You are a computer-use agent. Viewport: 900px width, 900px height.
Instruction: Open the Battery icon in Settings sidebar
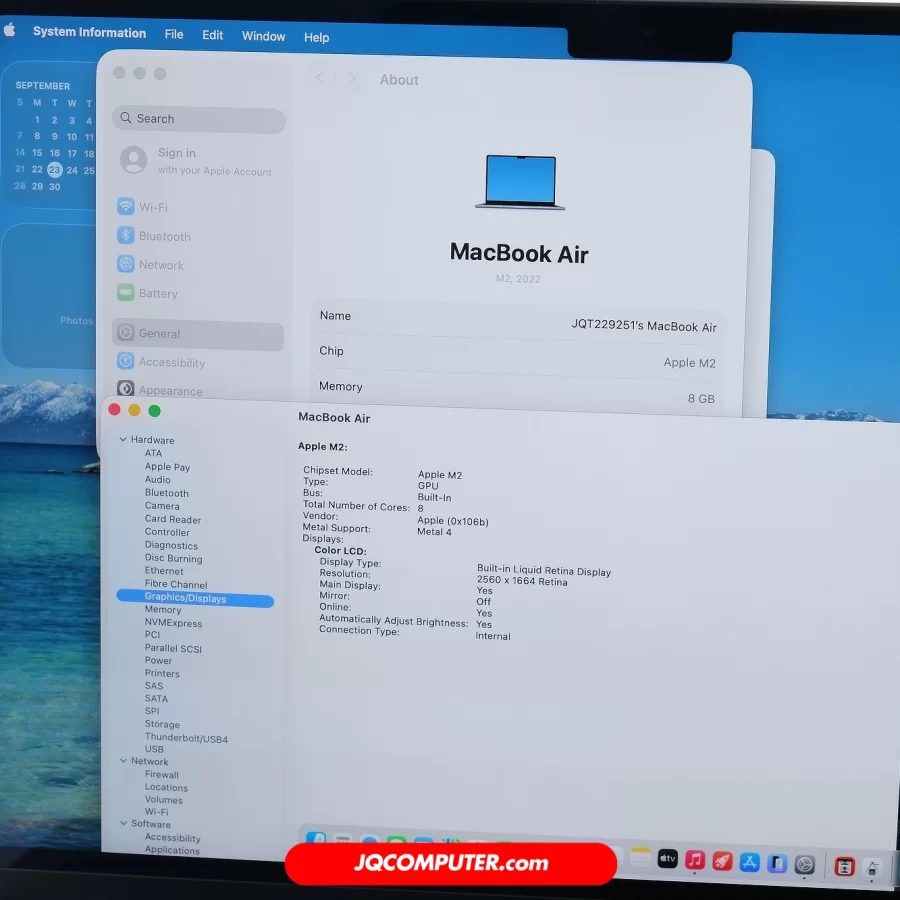(x=126, y=292)
